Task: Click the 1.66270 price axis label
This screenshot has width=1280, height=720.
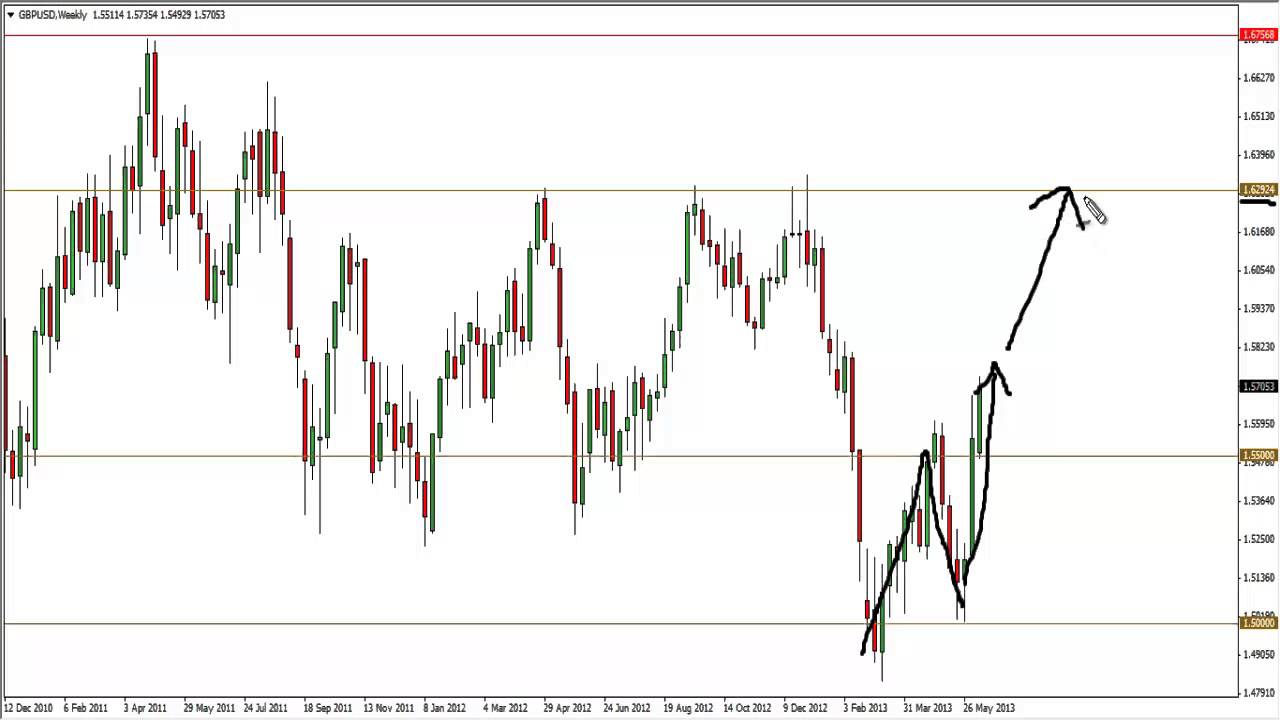Action: tap(1261, 78)
